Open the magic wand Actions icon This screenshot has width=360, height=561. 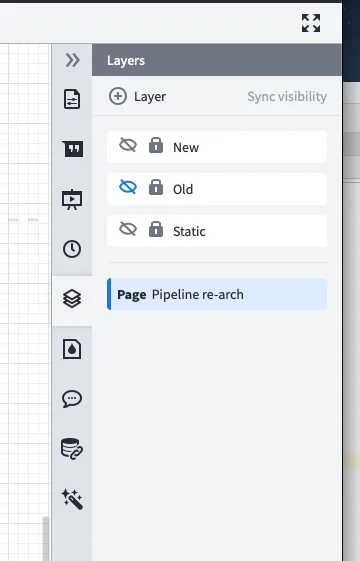coord(72,499)
